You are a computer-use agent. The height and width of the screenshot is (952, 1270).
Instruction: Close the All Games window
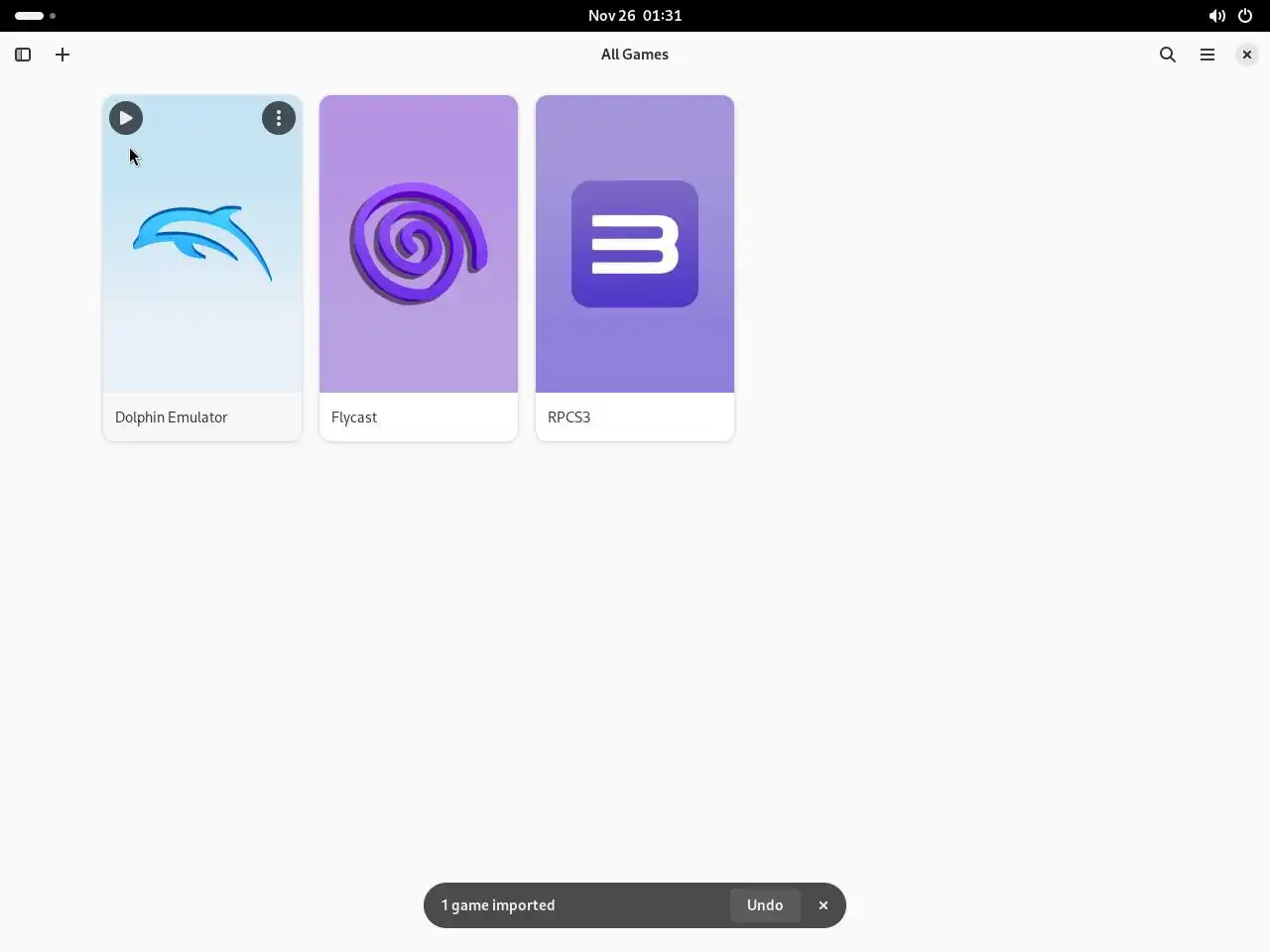(1247, 55)
